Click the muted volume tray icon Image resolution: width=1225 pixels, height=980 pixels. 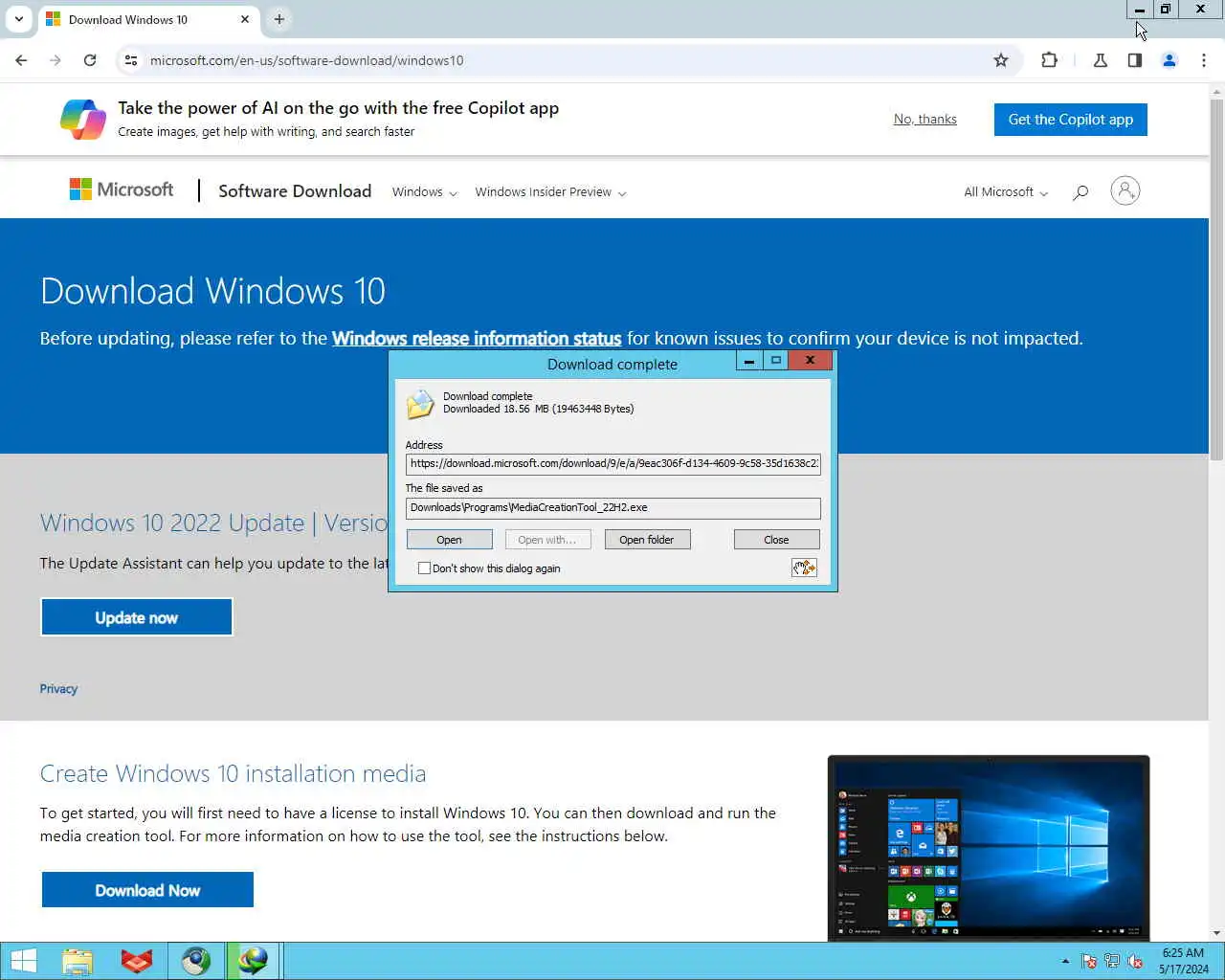tap(1135, 961)
